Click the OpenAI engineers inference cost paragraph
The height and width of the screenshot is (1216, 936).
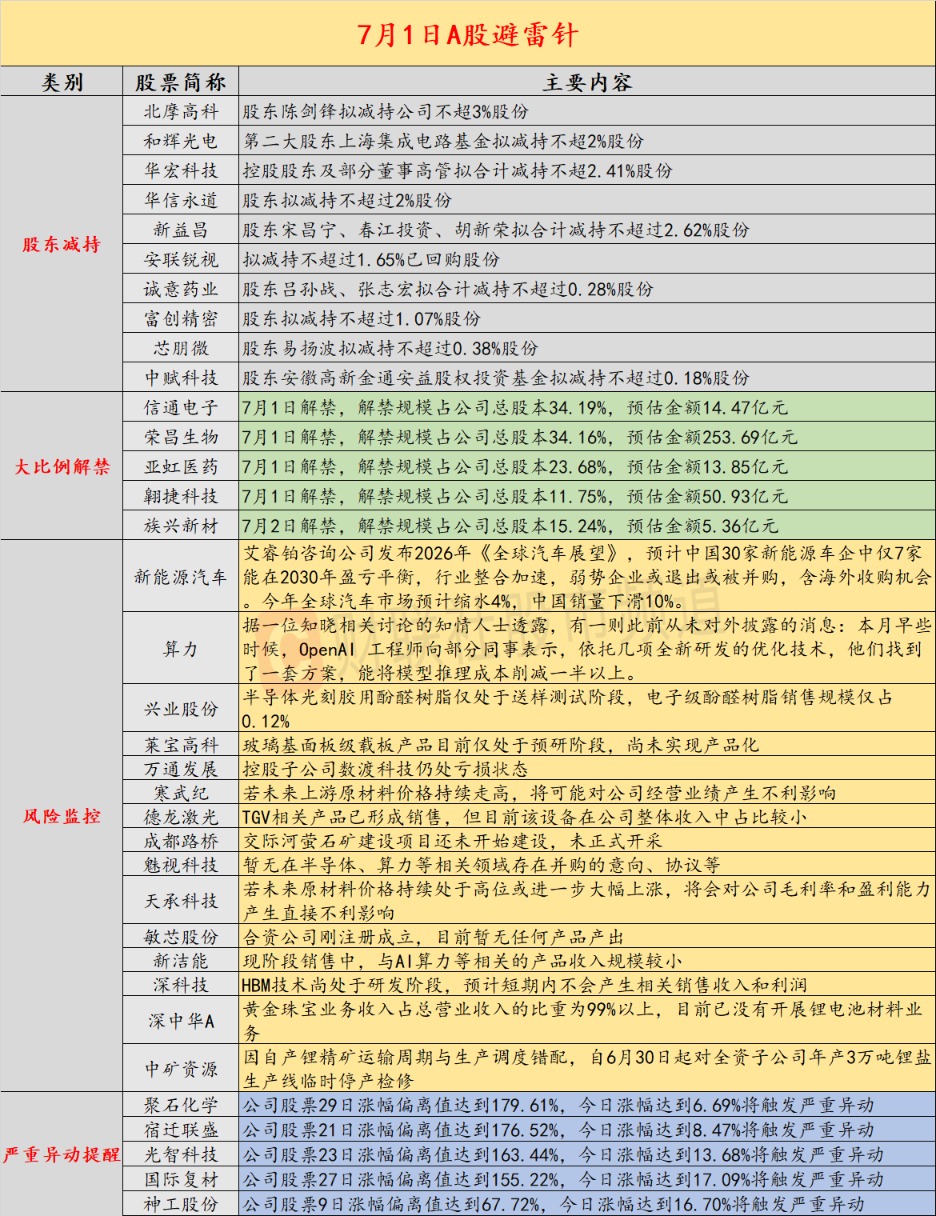coord(586,649)
